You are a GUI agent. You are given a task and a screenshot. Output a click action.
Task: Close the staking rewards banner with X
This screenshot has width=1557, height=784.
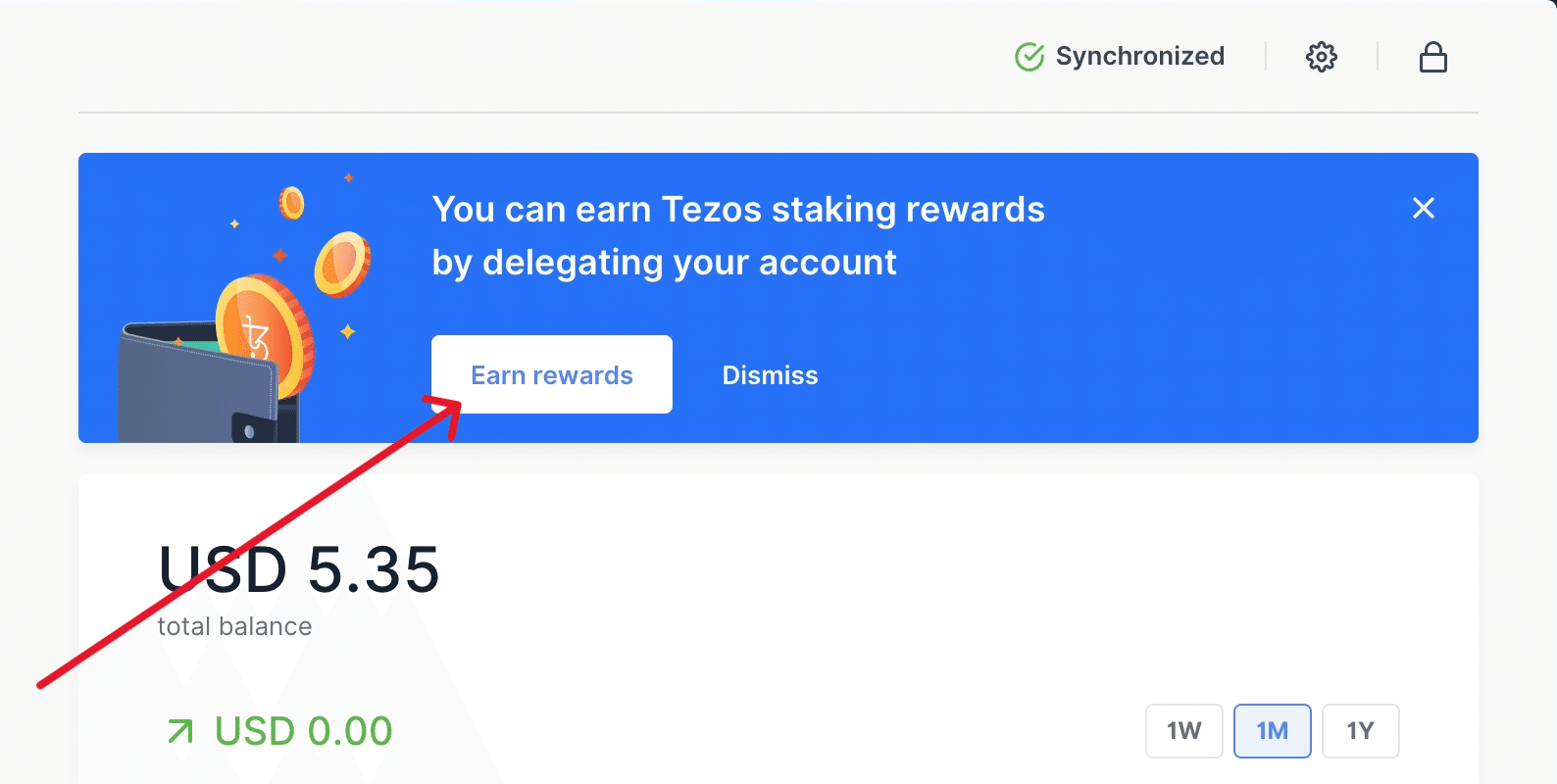point(1423,208)
